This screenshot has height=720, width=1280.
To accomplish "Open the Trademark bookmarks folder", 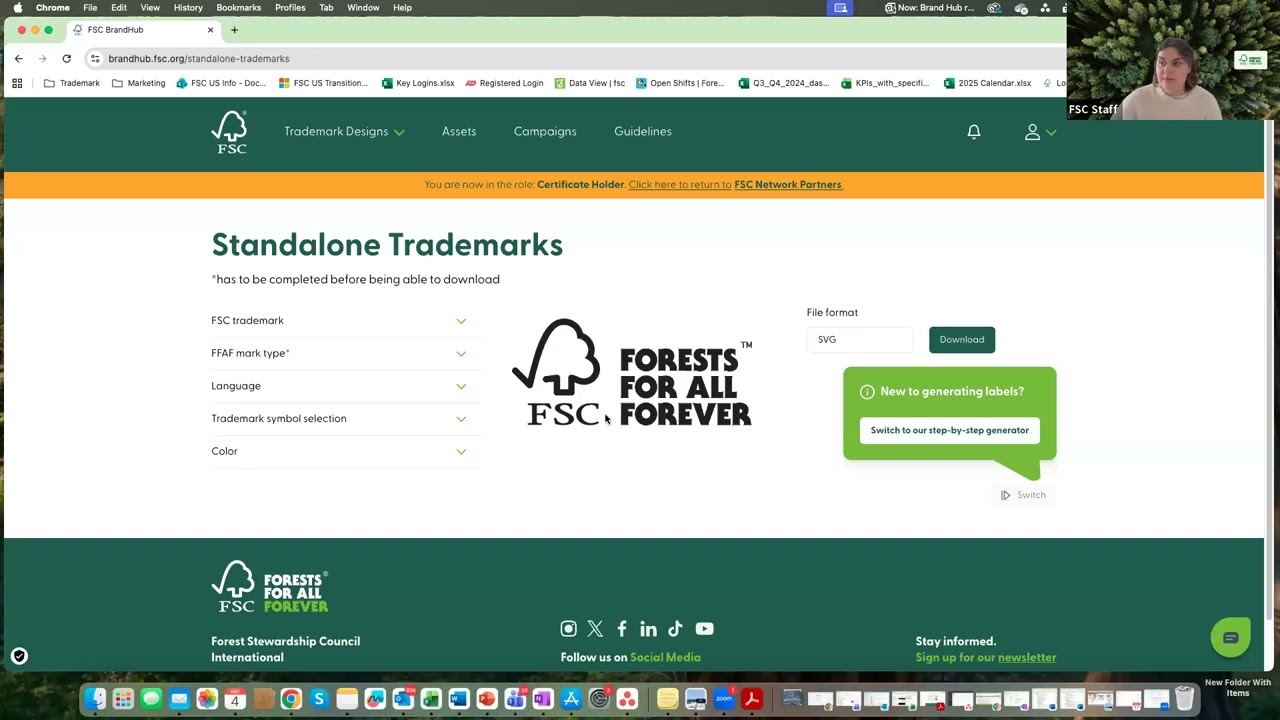I will point(72,83).
